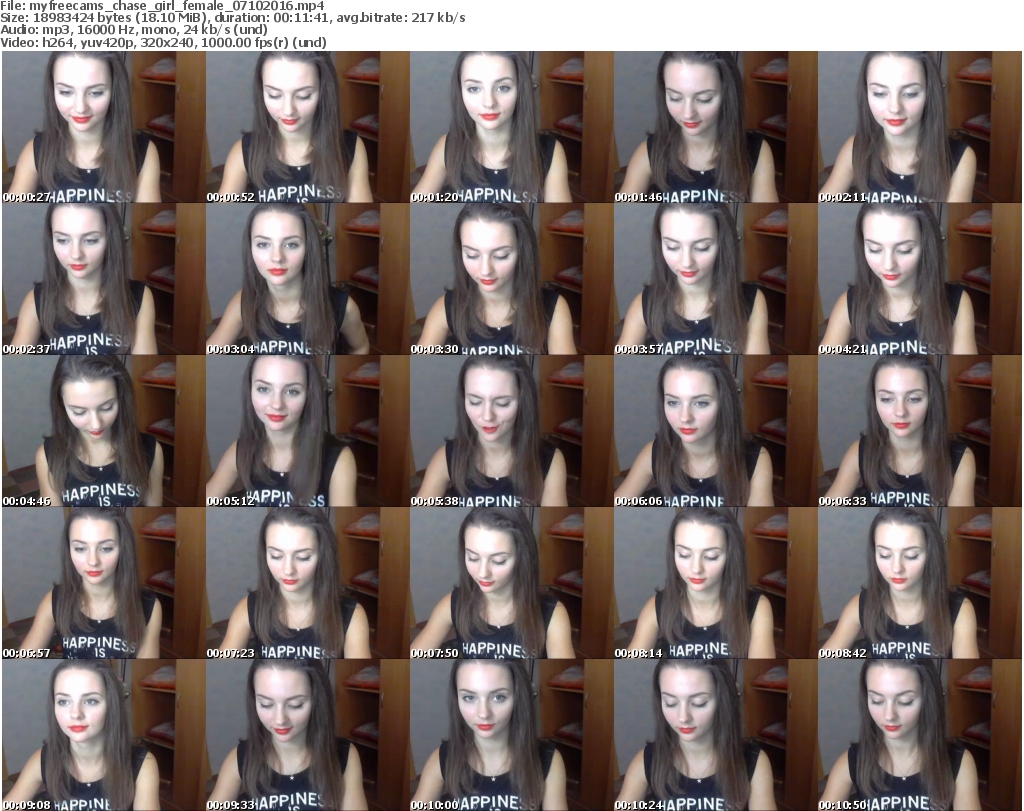Select the frame at 00:03:57

[715, 279]
